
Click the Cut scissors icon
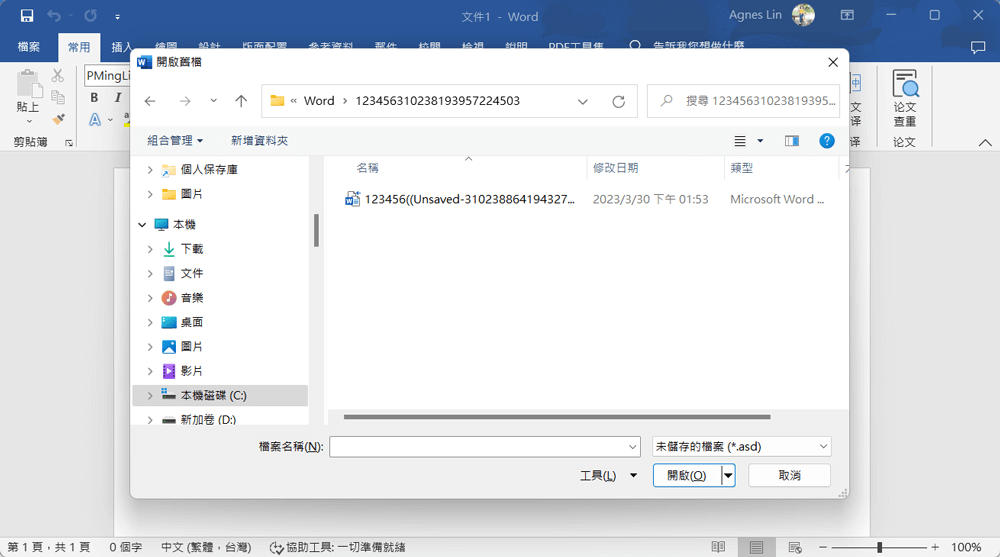[x=58, y=76]
